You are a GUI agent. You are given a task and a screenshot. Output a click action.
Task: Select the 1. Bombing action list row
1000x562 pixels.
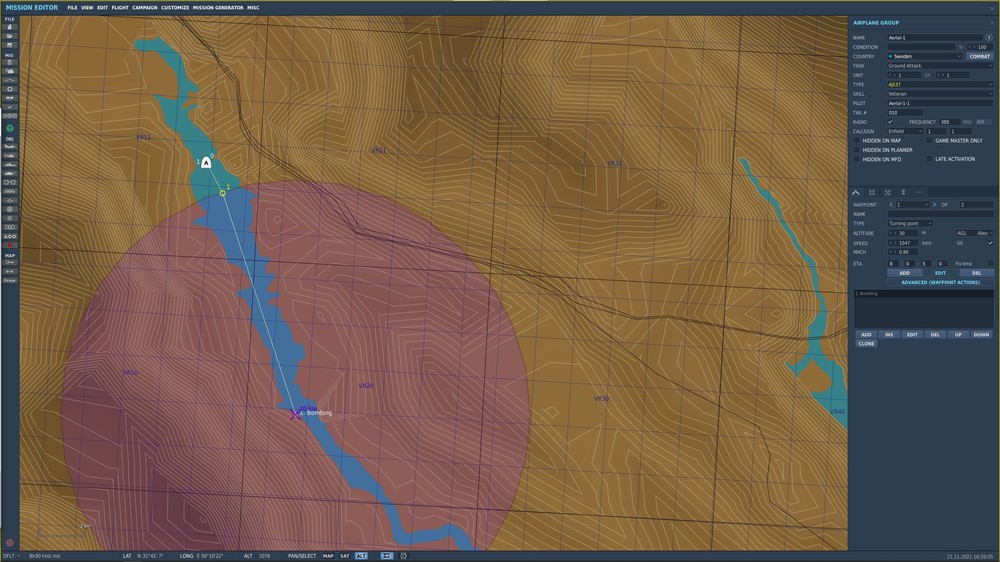tap(923, 293)
